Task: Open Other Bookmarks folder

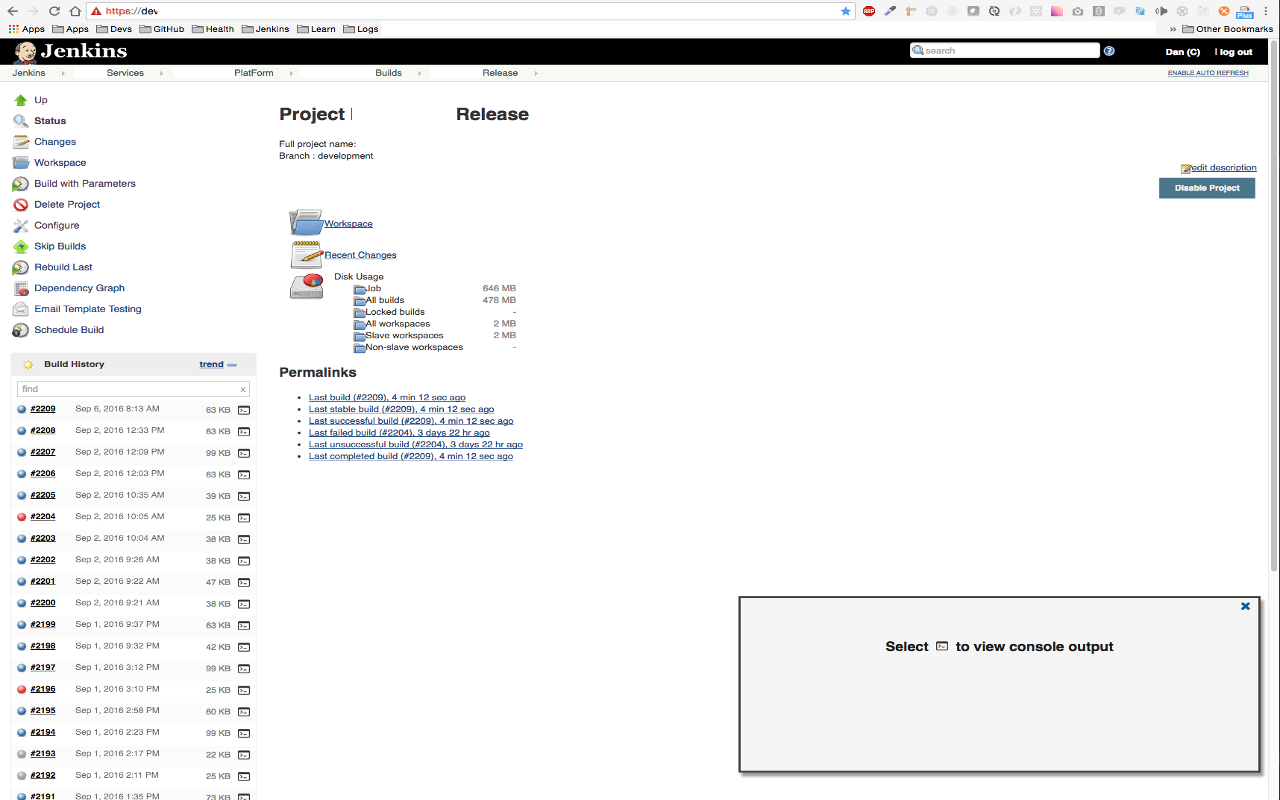Action: coord(1227,29)
